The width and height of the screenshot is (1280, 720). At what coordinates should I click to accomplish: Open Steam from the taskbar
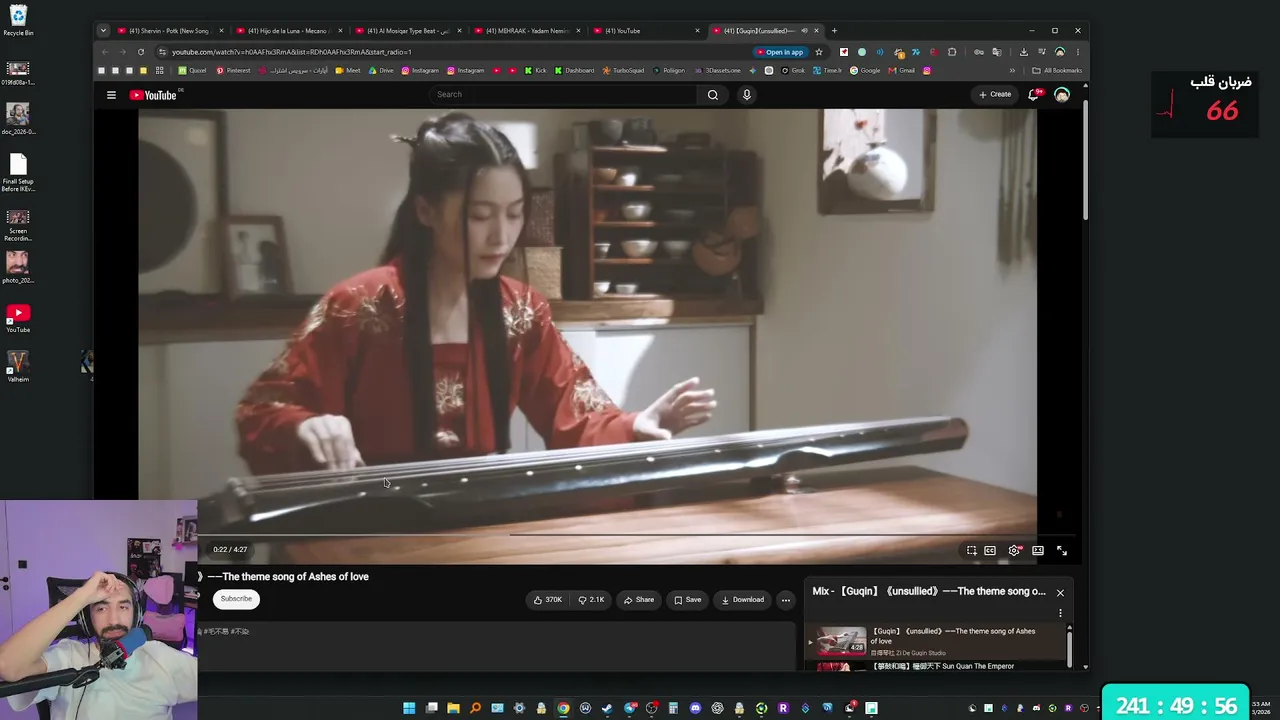[607, 708]
